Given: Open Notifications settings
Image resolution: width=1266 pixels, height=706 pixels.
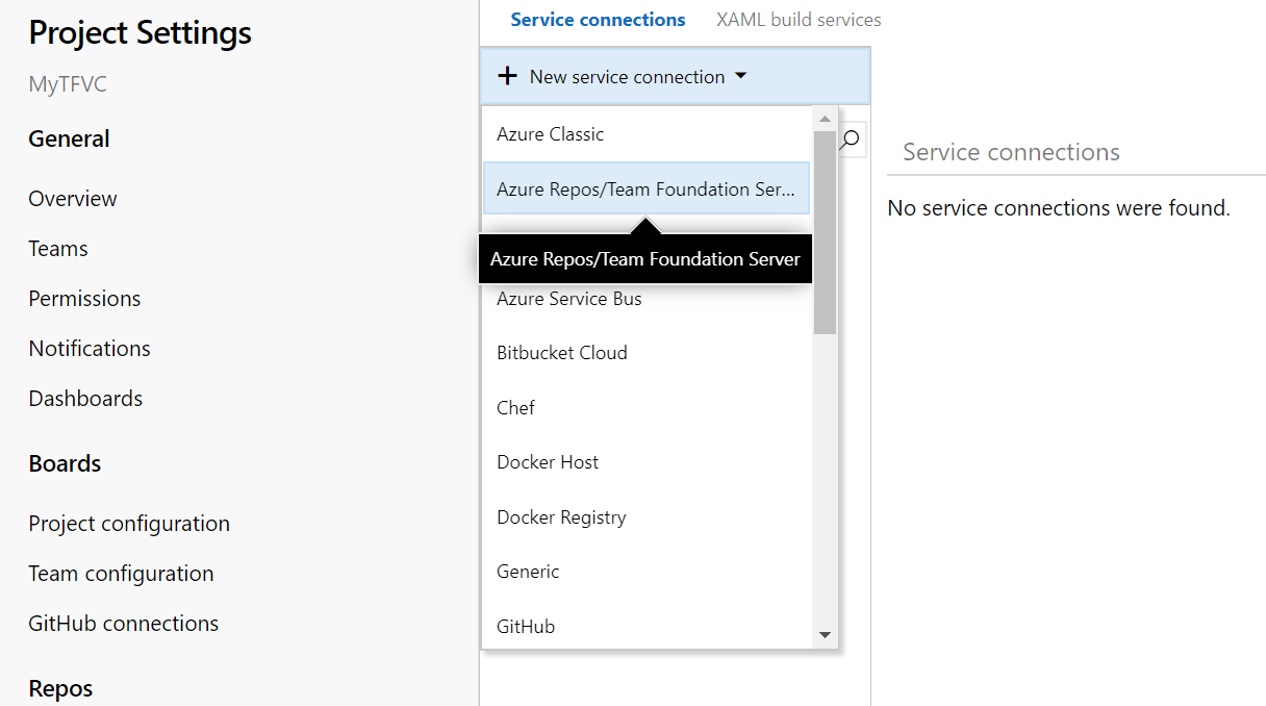Looking at the screenshot, I should tap(89, 348).
